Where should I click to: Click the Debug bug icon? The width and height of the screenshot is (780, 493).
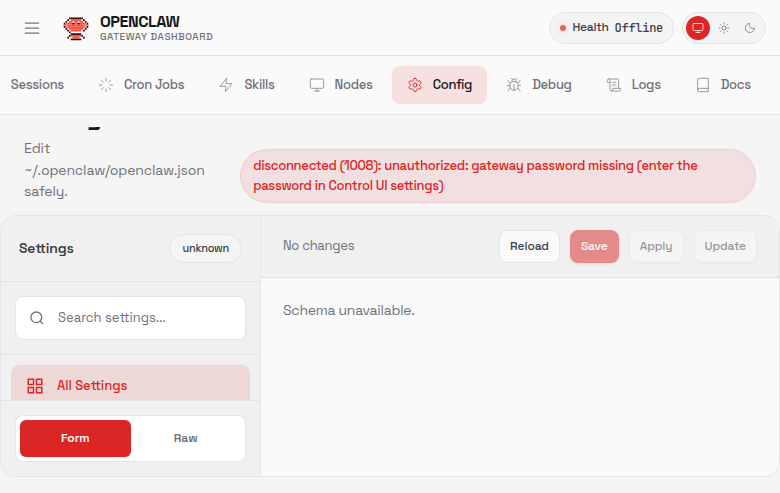click(x=514, y=85)
